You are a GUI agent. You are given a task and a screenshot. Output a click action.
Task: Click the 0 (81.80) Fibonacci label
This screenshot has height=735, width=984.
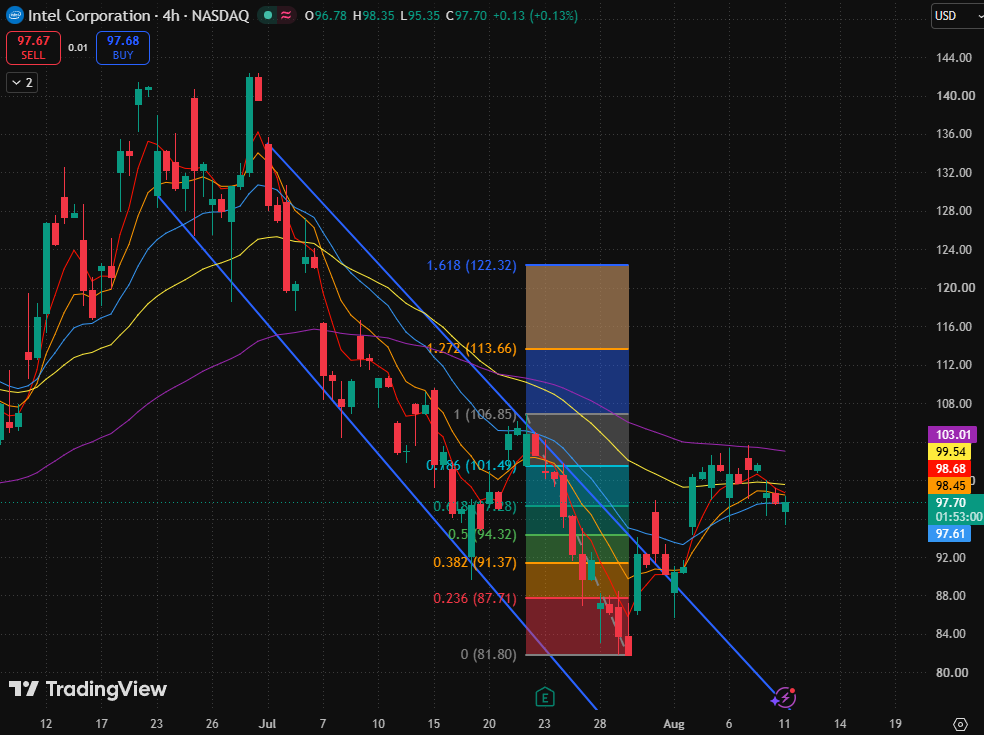489,654
